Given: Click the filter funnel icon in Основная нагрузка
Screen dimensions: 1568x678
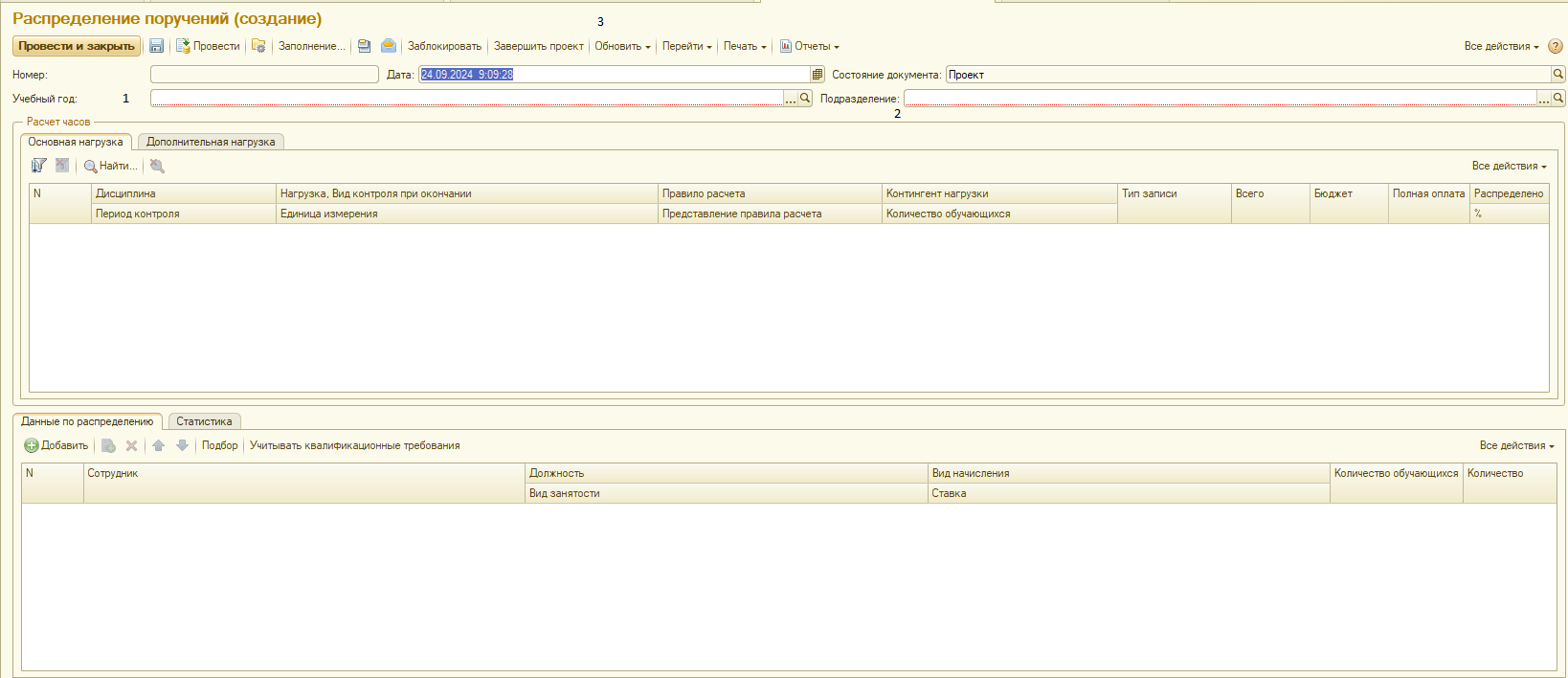Looking at the screenshot, I should click(39, 166).
